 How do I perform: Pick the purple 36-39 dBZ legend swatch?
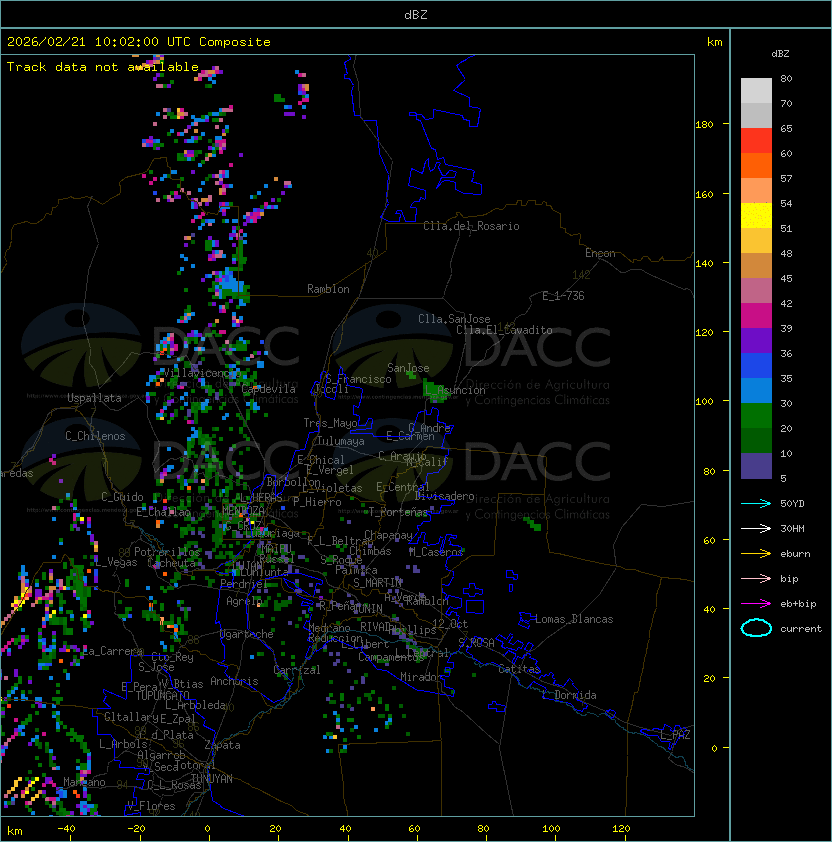pos(756,341)
